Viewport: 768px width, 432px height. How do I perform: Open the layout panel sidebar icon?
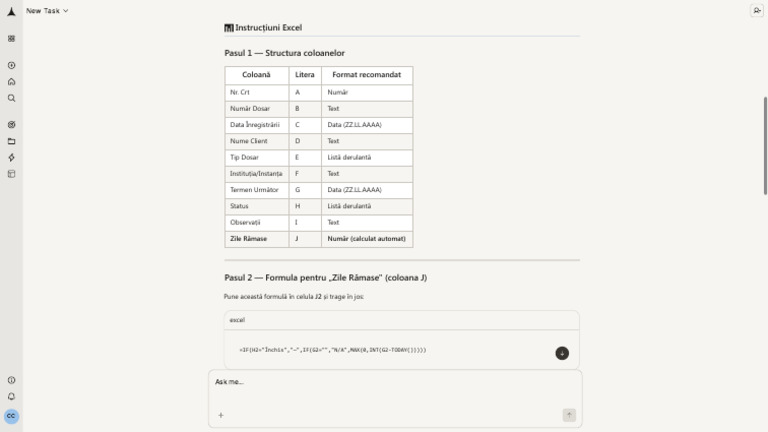11,174
